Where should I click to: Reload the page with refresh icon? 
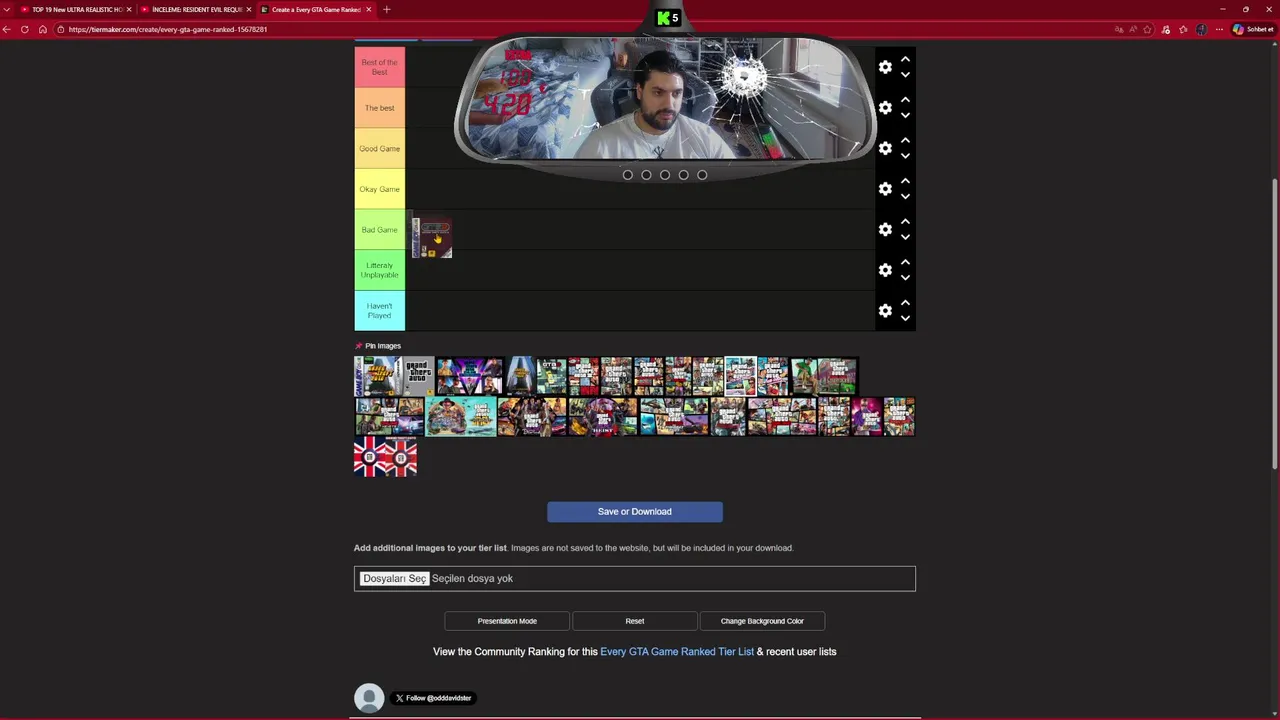(25, 29)
